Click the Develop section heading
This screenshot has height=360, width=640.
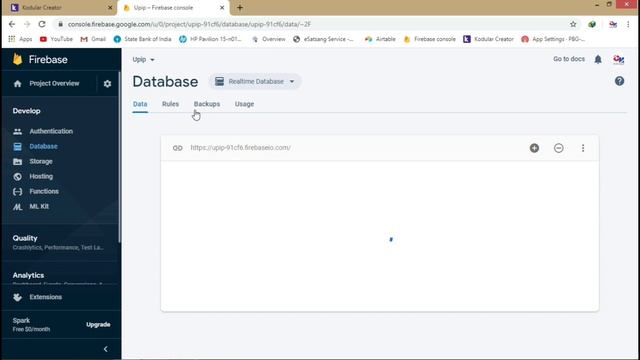[27, 111]
